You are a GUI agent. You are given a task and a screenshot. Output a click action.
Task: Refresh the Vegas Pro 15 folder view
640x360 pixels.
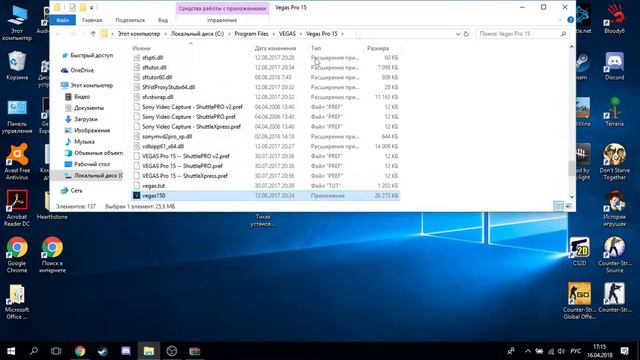[466, 34]
